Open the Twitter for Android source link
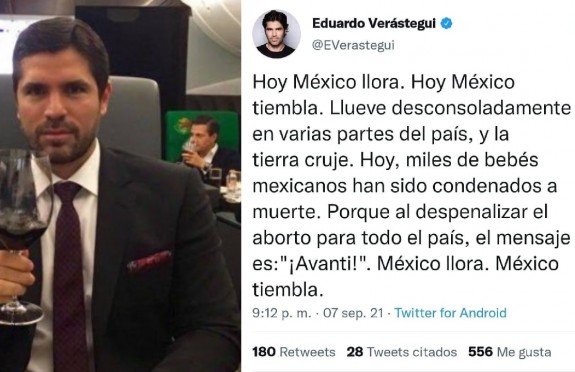Viewport: 575px width, 372px height. (x=450, y=313)
